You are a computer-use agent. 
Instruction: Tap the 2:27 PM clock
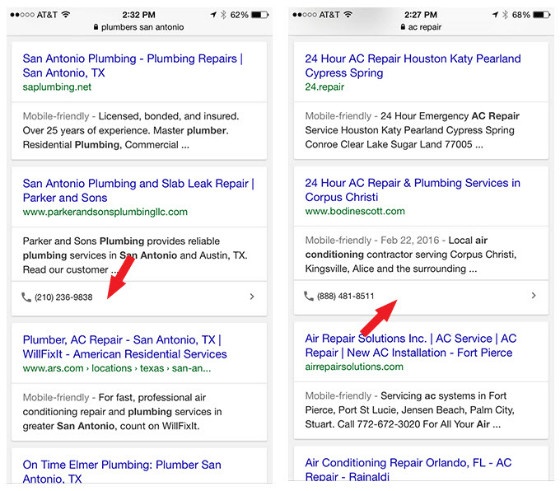coord(421,15)
